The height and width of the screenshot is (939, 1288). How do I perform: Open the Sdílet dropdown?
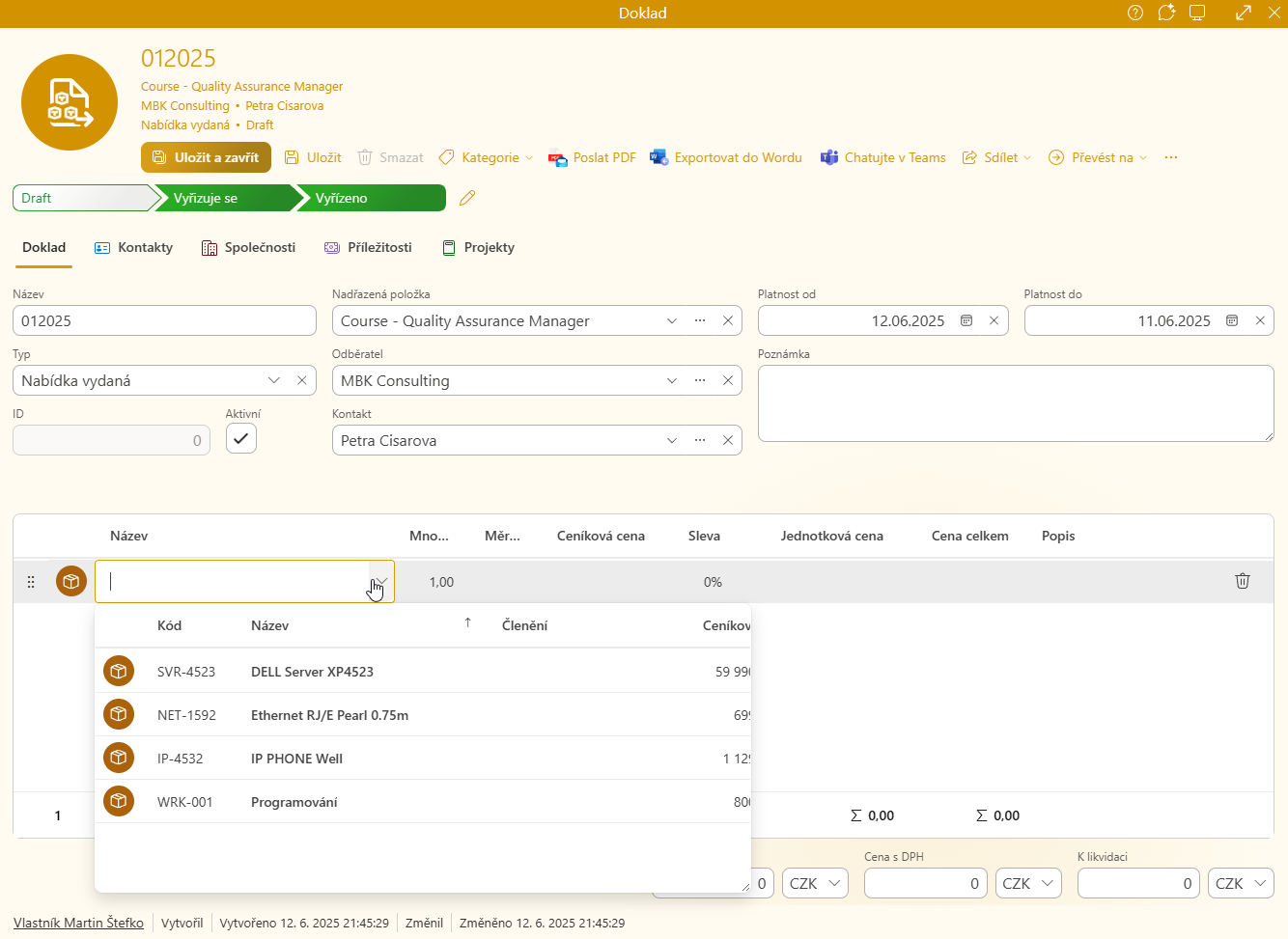(x=997, y=157)
